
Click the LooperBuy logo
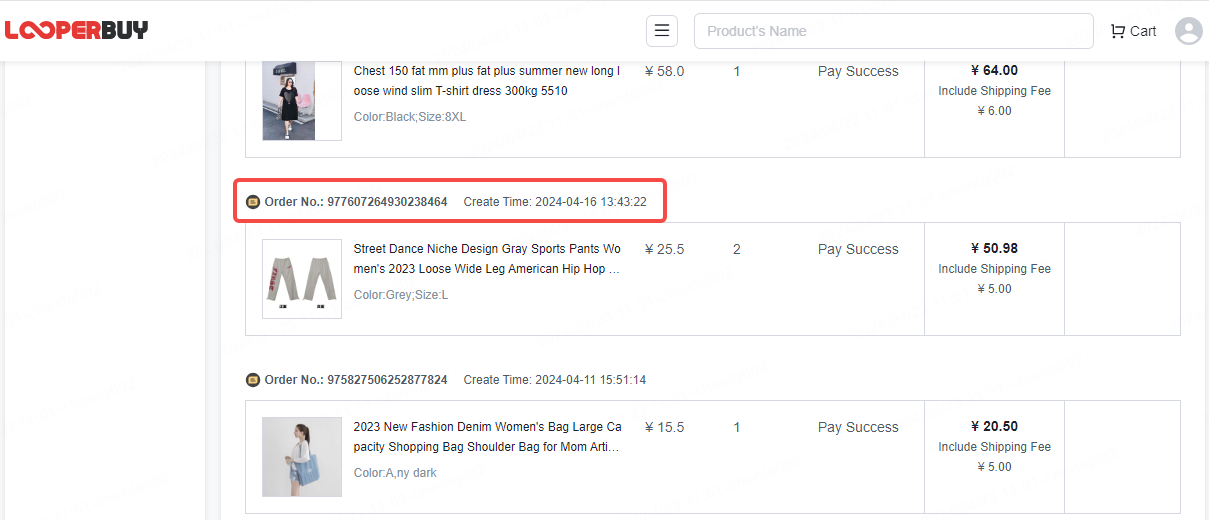tap(76, 30)
